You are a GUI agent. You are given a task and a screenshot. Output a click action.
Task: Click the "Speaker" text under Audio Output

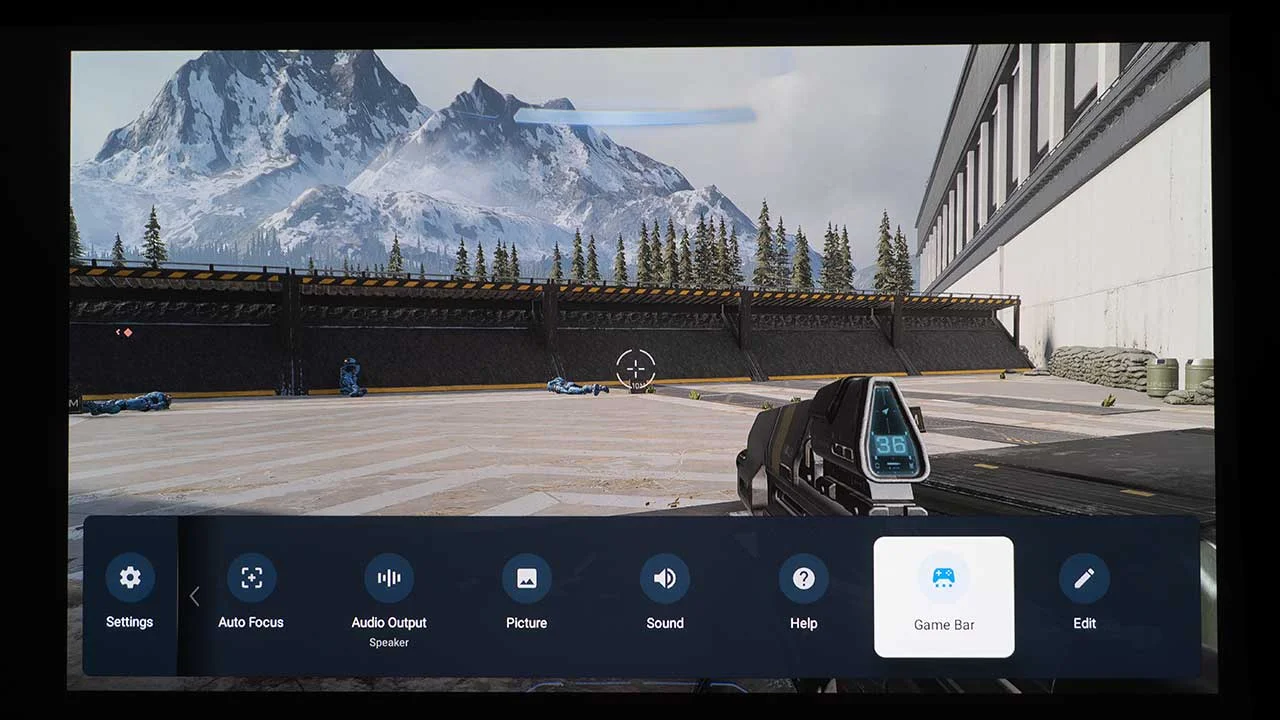(389, 643)
